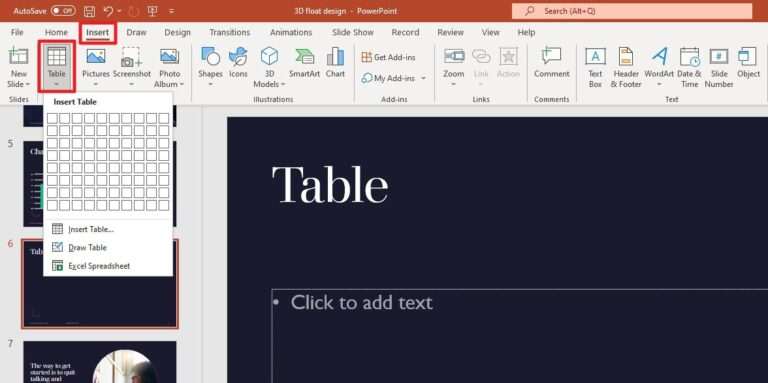
Task: Click Get Add-ins
Action: [388, 57]
